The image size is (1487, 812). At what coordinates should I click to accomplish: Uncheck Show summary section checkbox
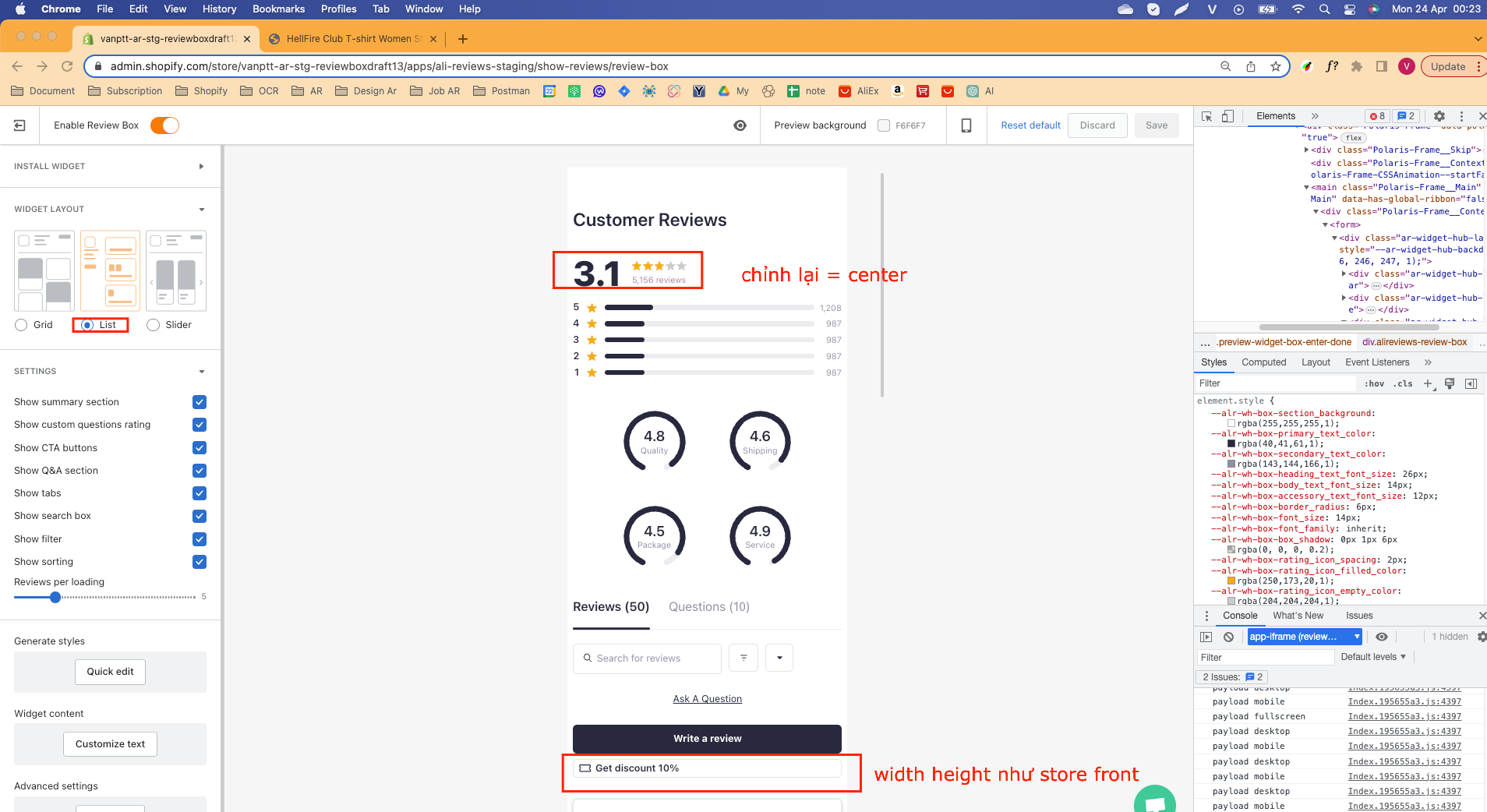click(200, 402)
